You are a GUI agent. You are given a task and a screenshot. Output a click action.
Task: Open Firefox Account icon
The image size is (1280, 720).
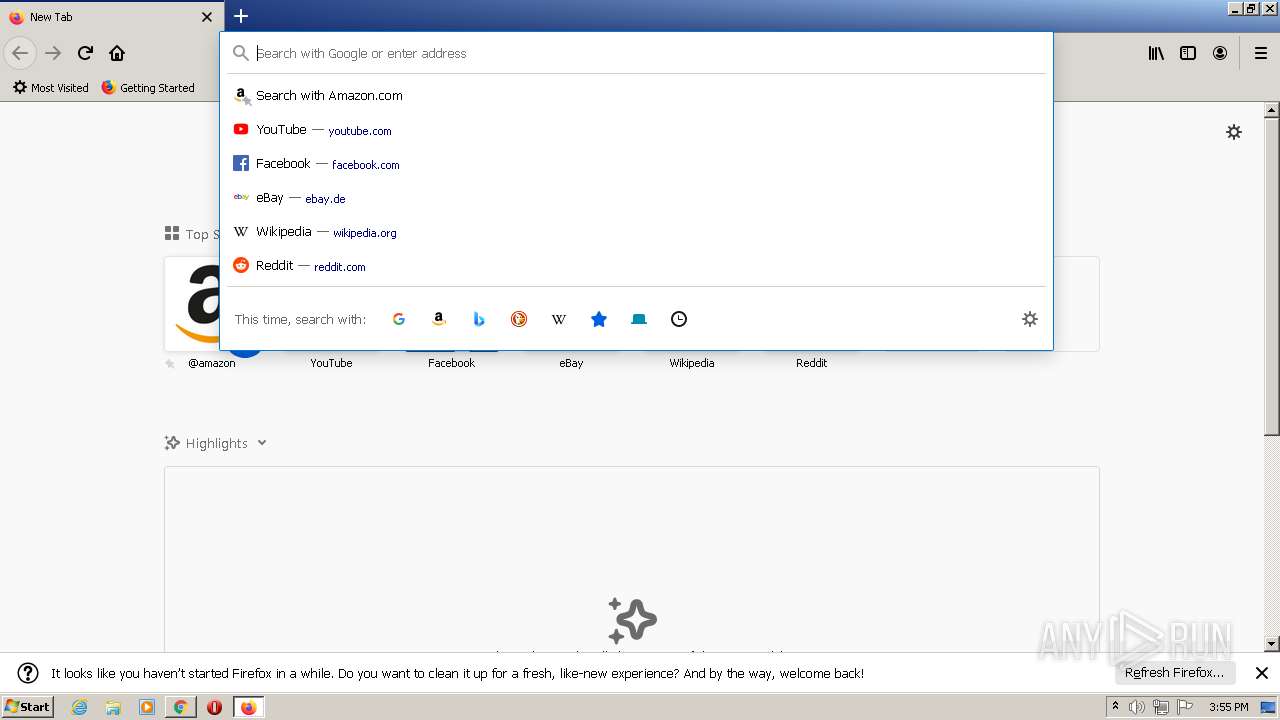(1220, 53)
